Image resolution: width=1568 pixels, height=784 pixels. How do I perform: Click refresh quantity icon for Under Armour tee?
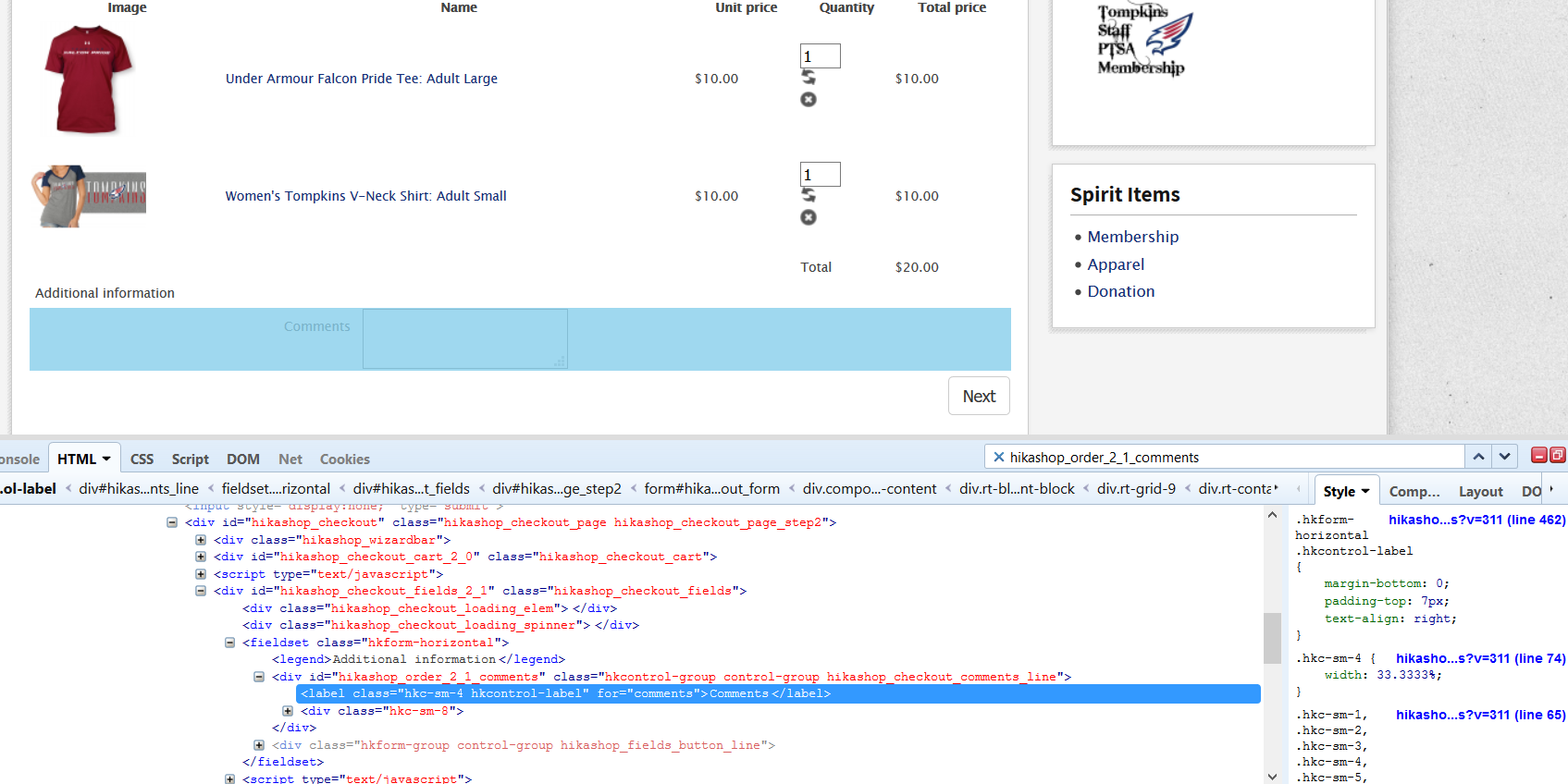click(x=809, y=78)
